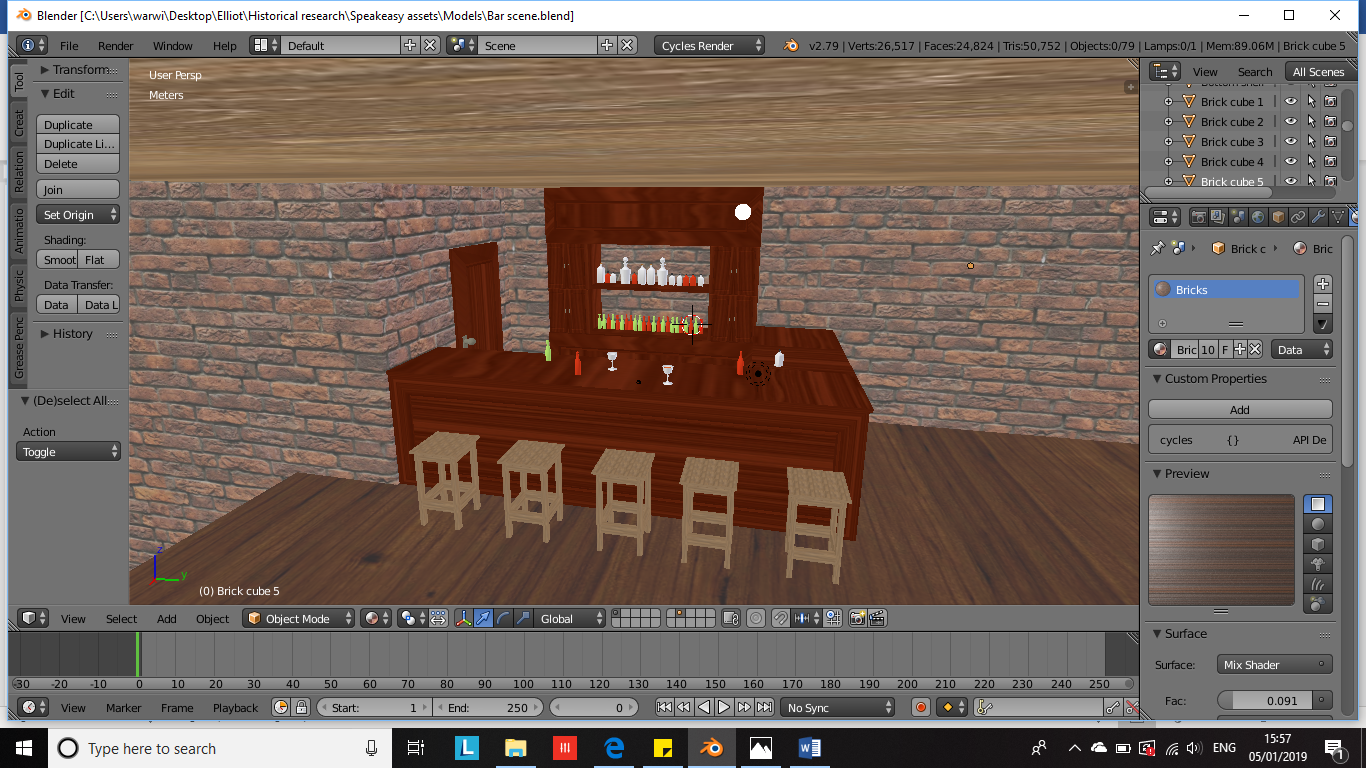This screenshot has width=1366, height=768.
Task: Select the monkey preview shape icon
Action: [x=1318, y=564]
